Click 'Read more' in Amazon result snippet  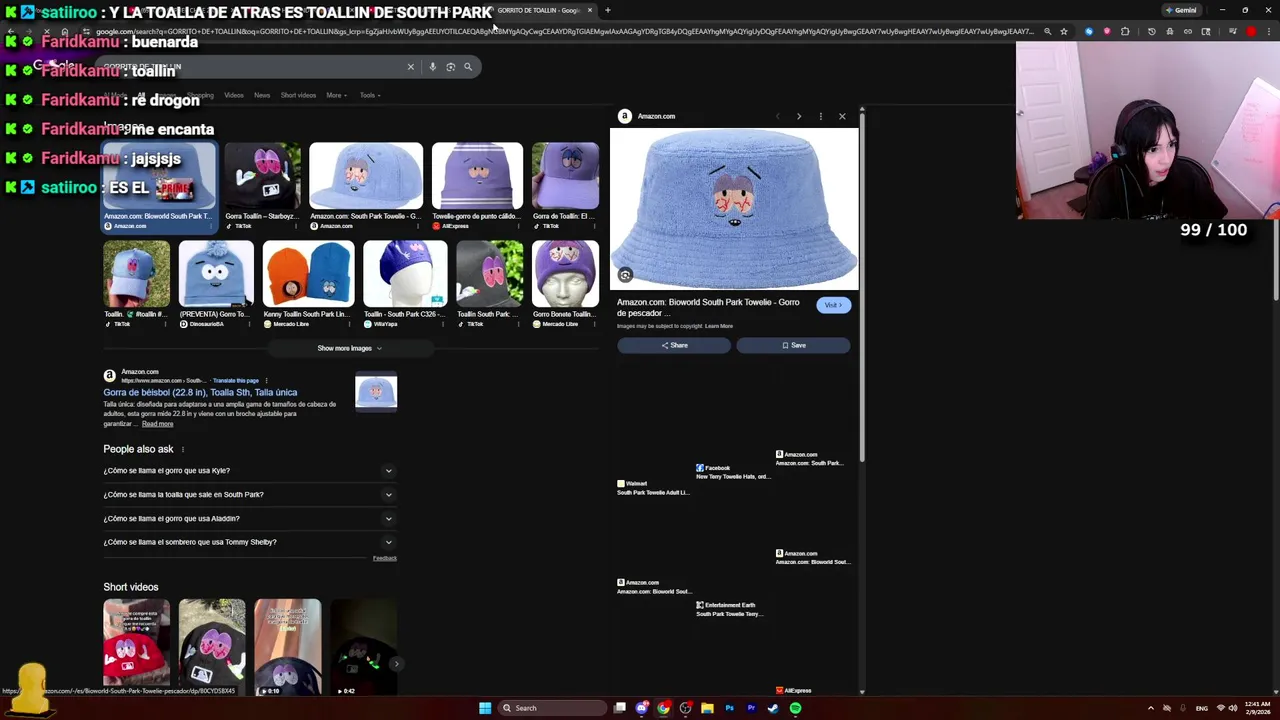157,424
